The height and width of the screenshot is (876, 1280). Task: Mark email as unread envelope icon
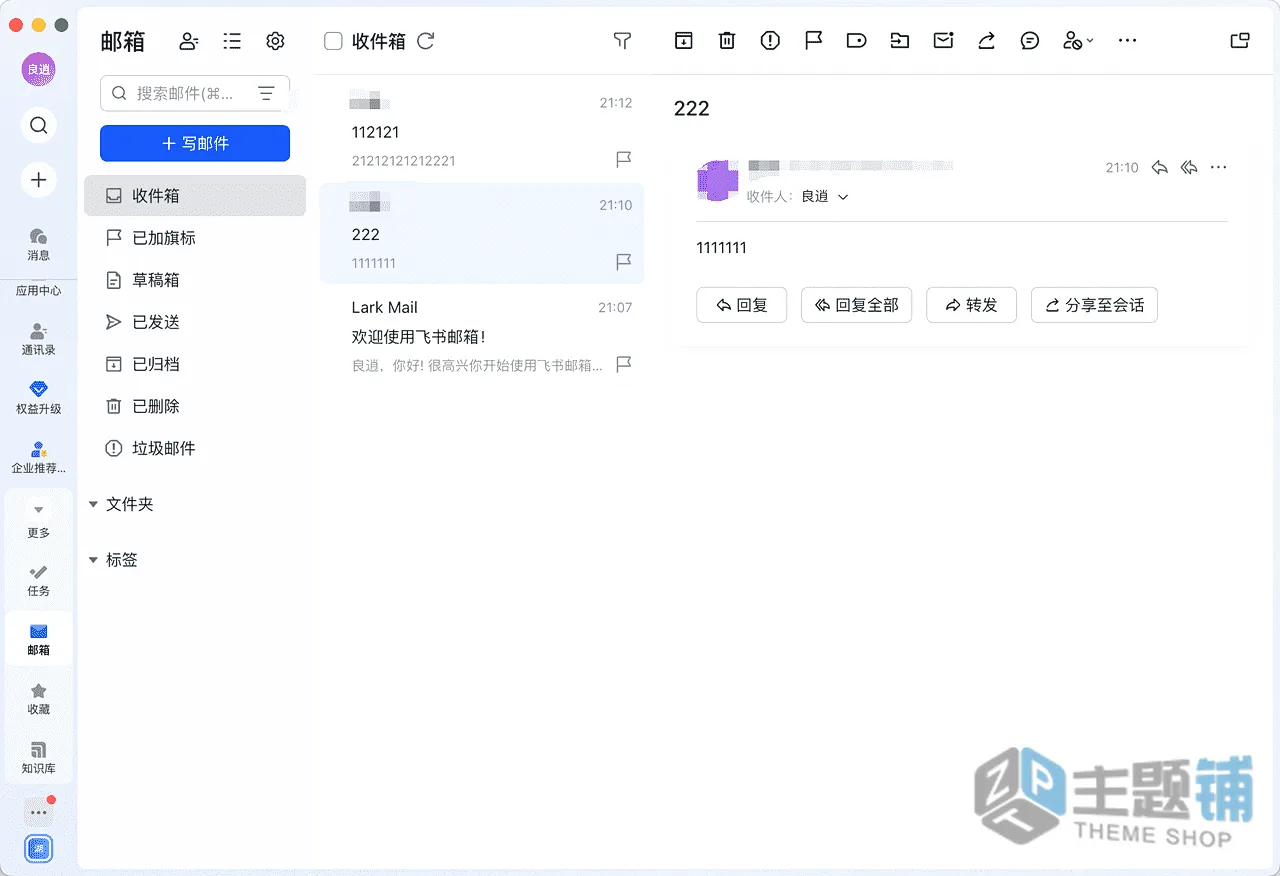coord(944,41)
